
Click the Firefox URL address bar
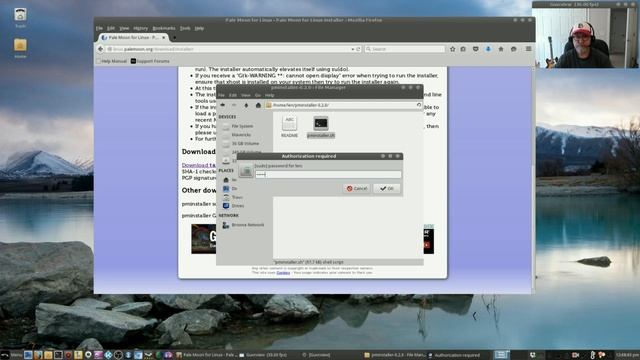tap(229, 49)
